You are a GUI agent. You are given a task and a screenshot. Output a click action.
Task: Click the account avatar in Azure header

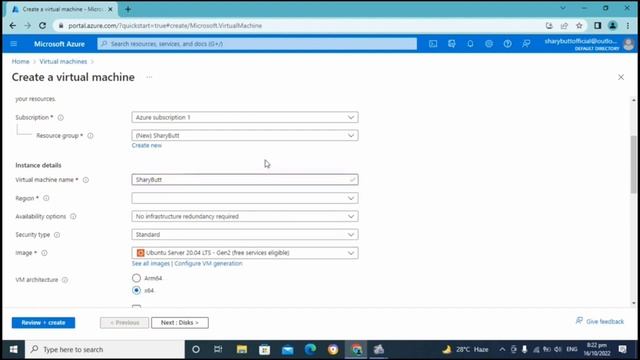(629, 44)
